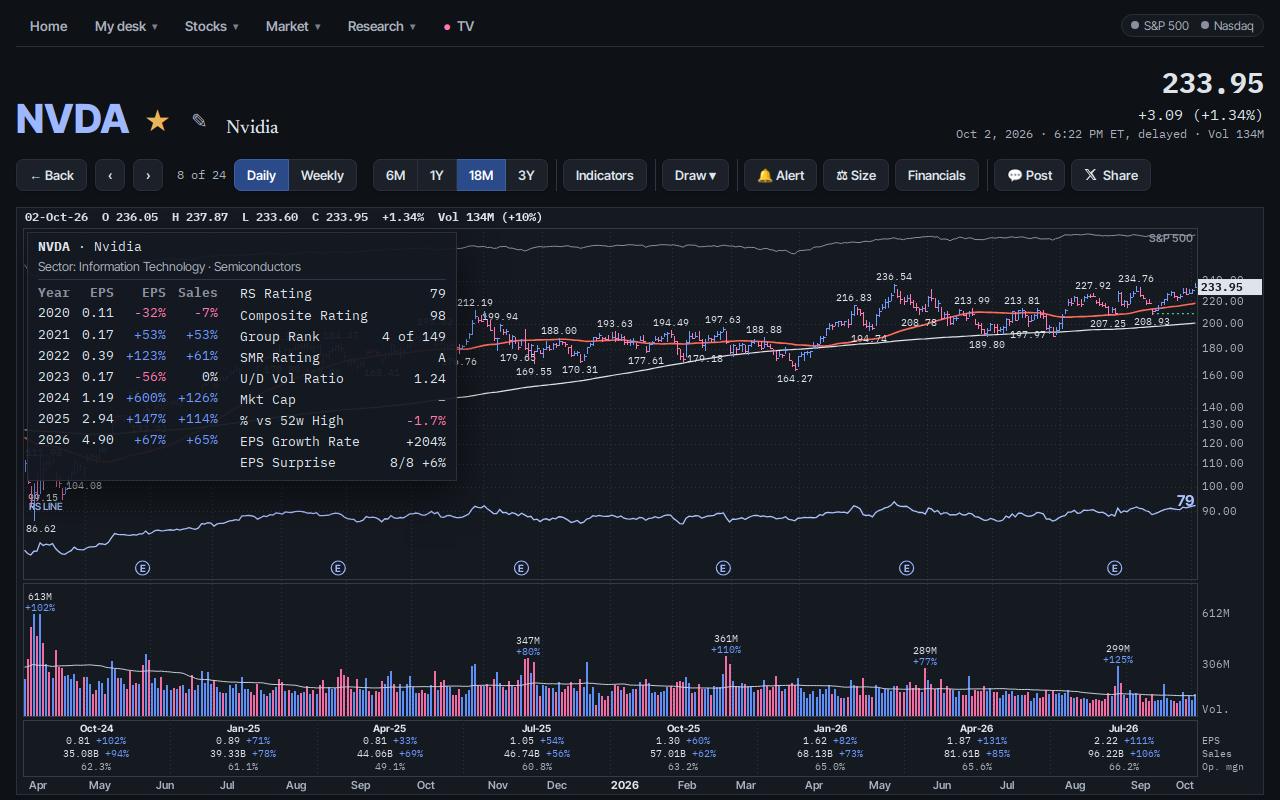Open the Draw tools dropdown

[x=695, y=175]
